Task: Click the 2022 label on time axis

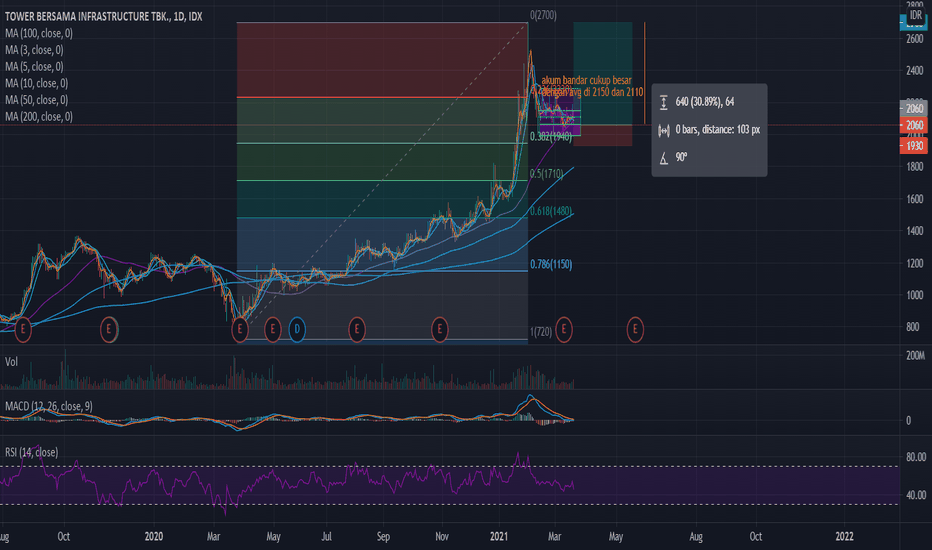Action: click(844, 536)
